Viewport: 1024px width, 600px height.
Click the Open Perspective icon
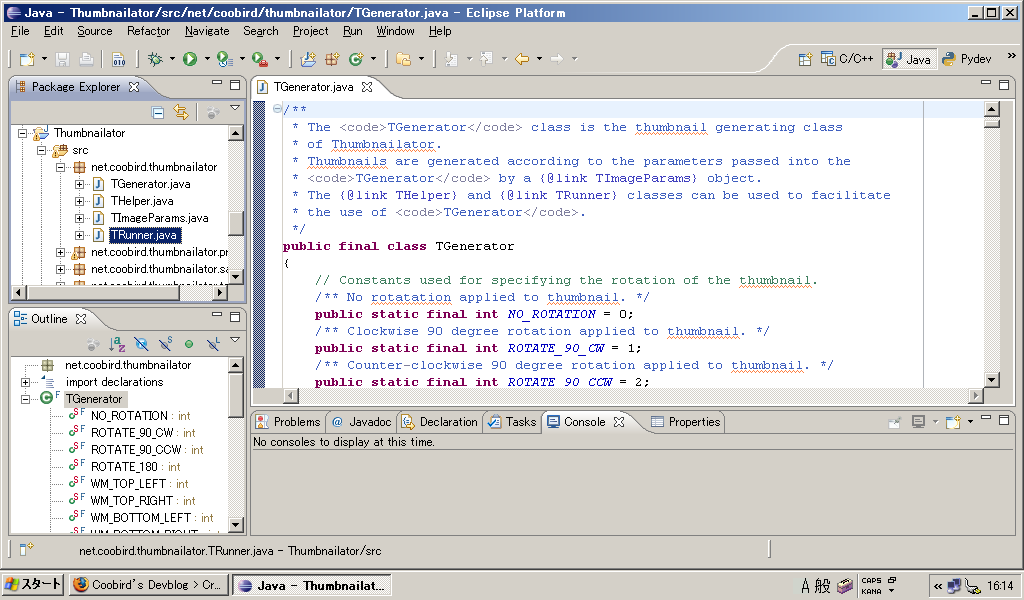[805, 59]
